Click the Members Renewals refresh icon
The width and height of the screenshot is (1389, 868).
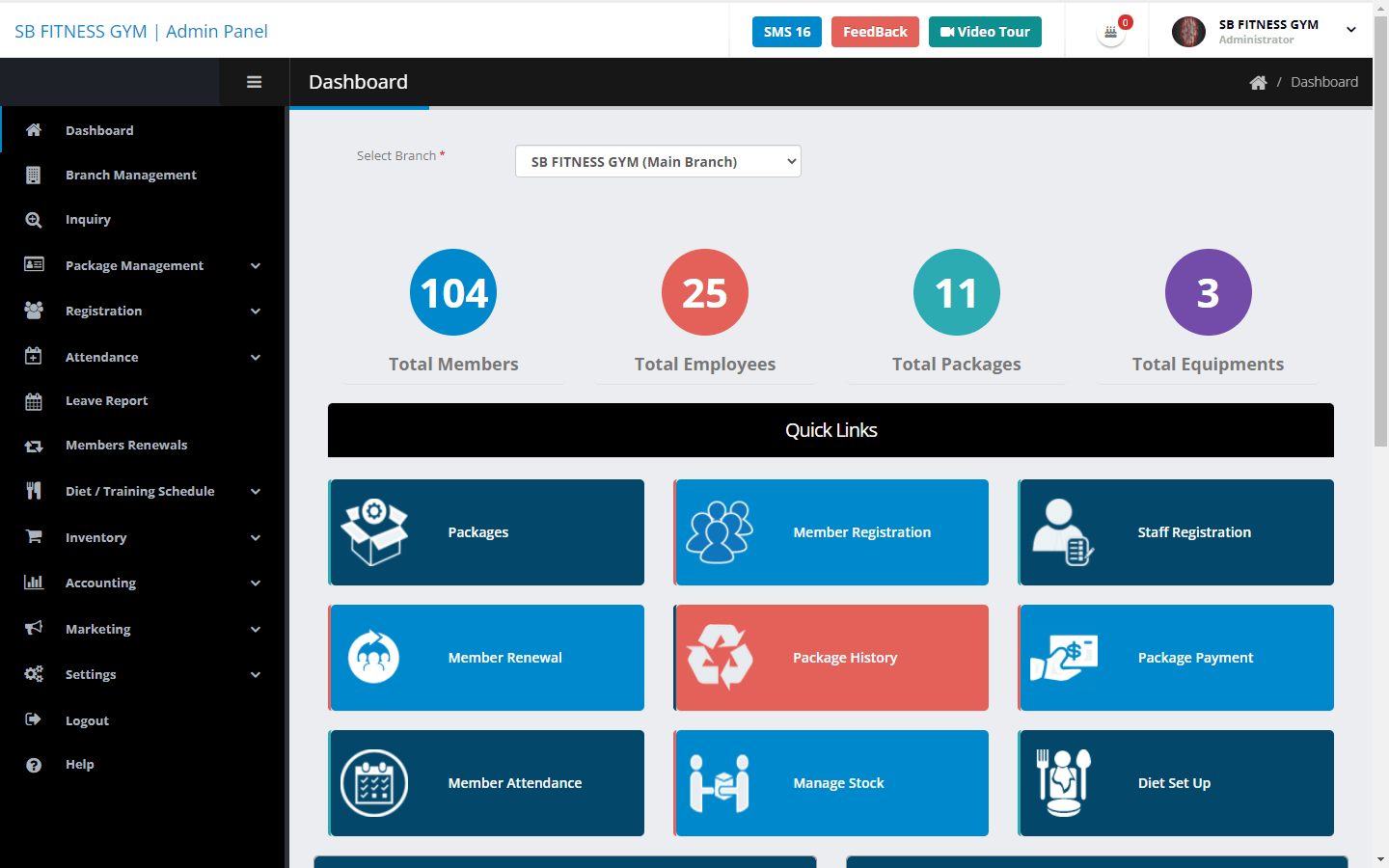[x=34, y=445]
